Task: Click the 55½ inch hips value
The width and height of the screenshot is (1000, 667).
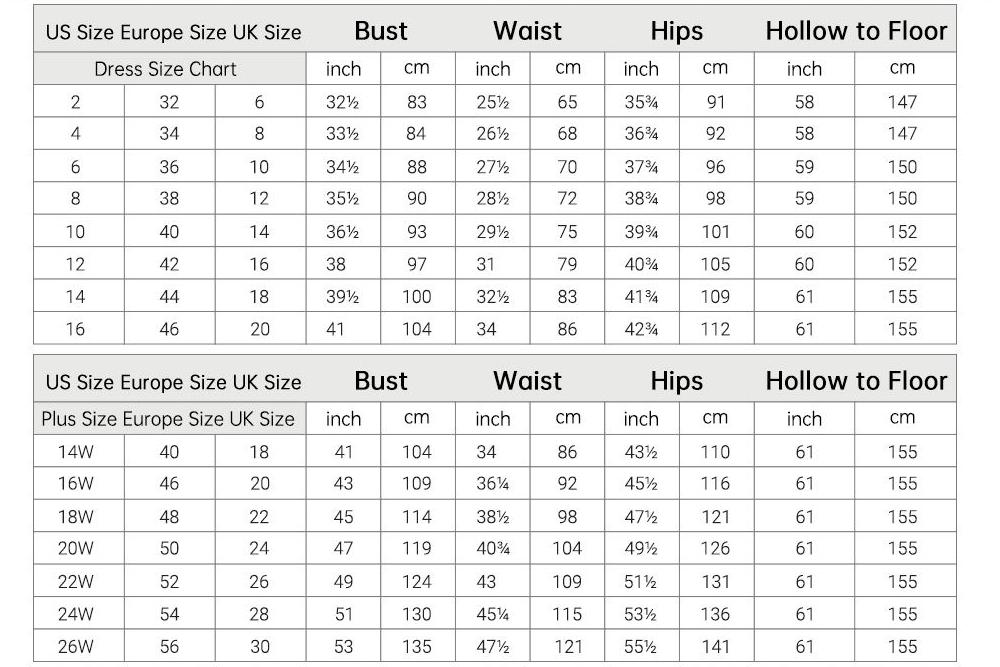Action: 641,647
